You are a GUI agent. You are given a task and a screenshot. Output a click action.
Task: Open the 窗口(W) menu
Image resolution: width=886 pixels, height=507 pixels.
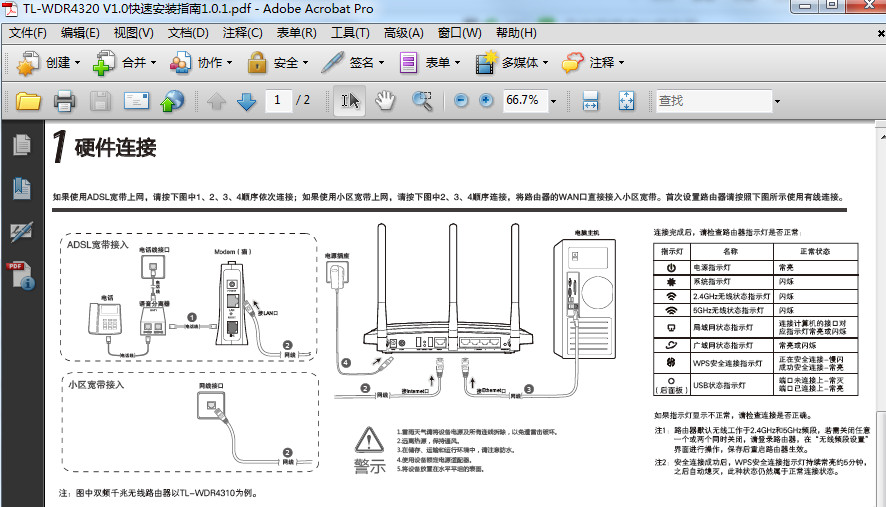(459, 33)
